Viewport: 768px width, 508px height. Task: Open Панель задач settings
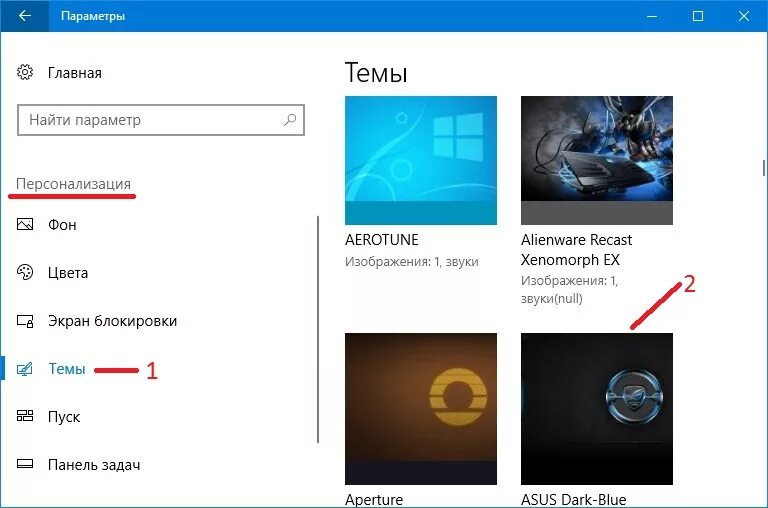pos(94,465)
